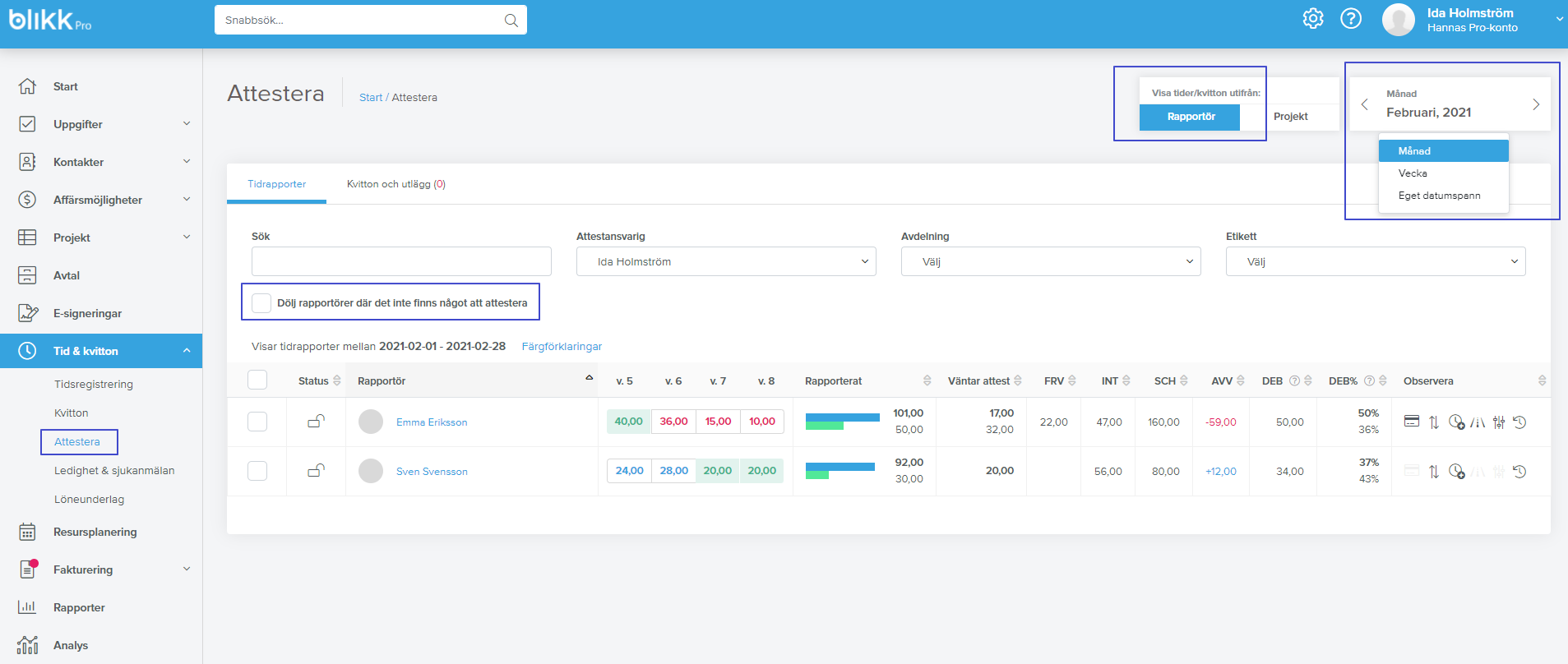Image resolution: width=1568 pixels, height=664 pixels.
Task: Open Ledighet & sjukanmälan in sidebar
Action: (114, 470)
